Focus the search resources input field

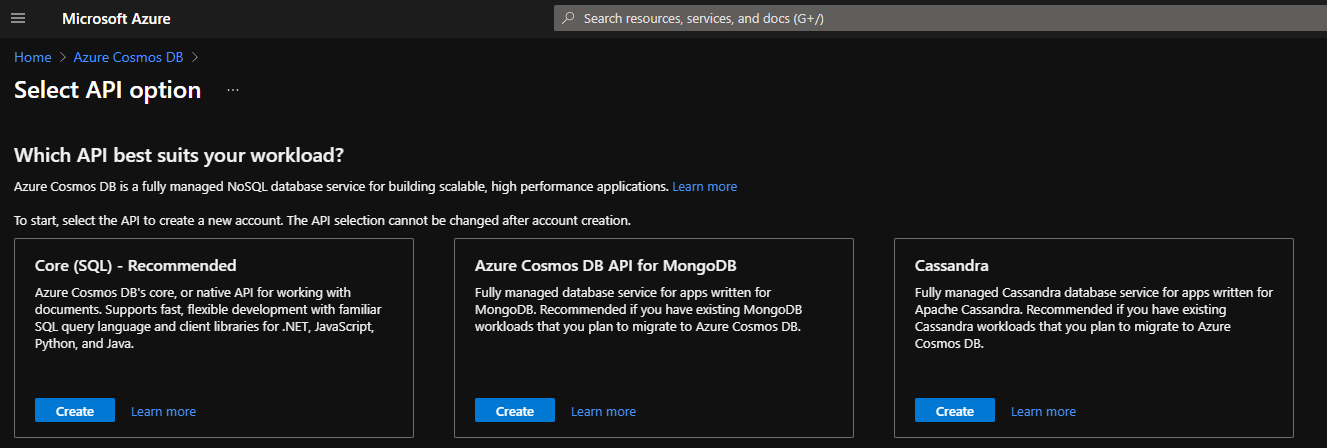940,18
